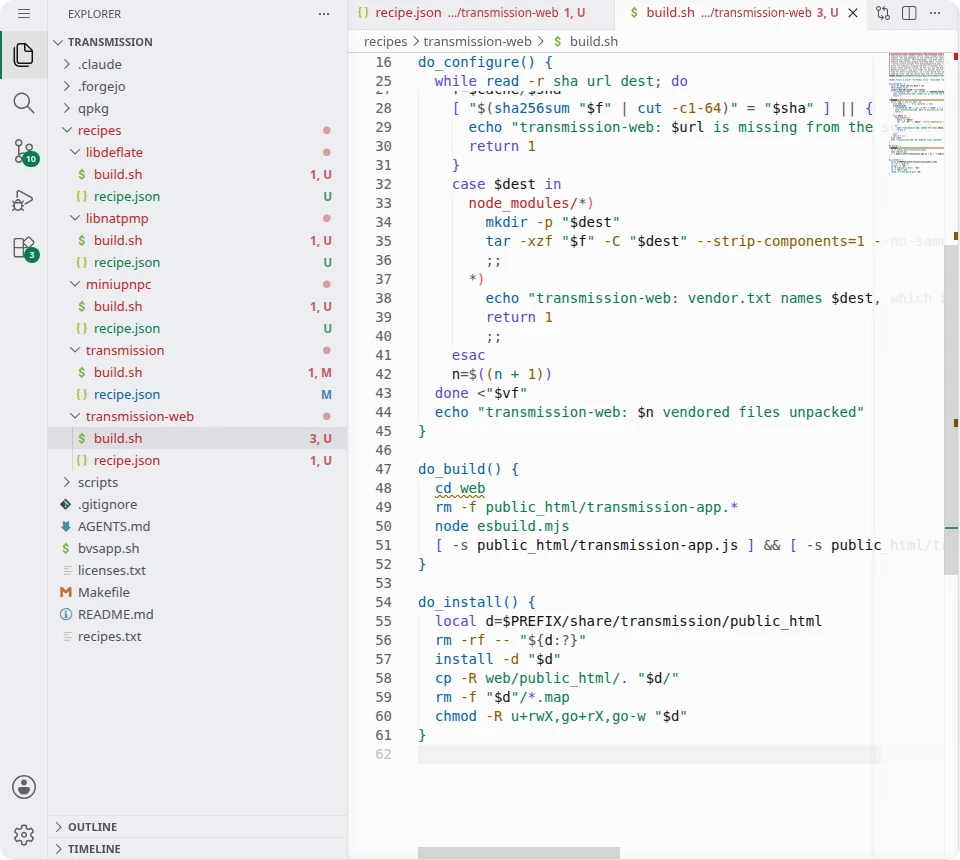960x860 pixels.
Task: Open the Search view in activity bar
Action: [24, 103]
